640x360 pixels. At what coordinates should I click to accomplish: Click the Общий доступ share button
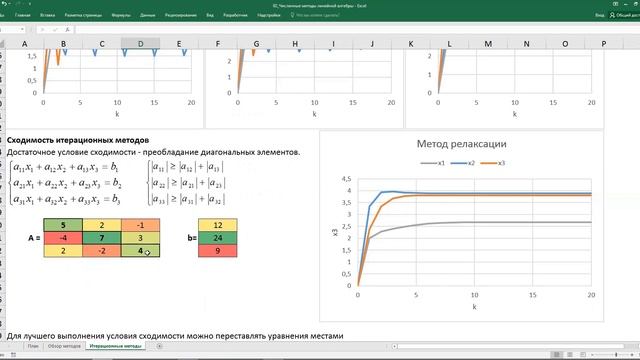coord(625,15)
